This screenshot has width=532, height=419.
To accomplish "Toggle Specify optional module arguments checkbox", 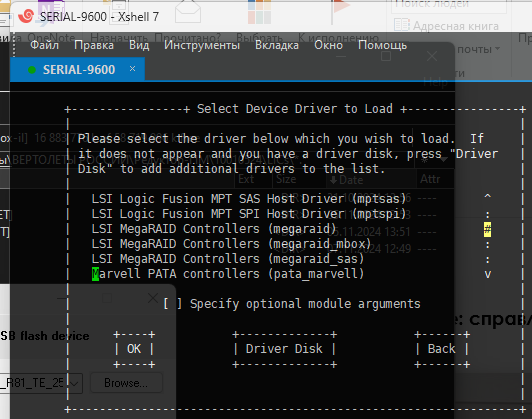I will click(x=172, y=304).
